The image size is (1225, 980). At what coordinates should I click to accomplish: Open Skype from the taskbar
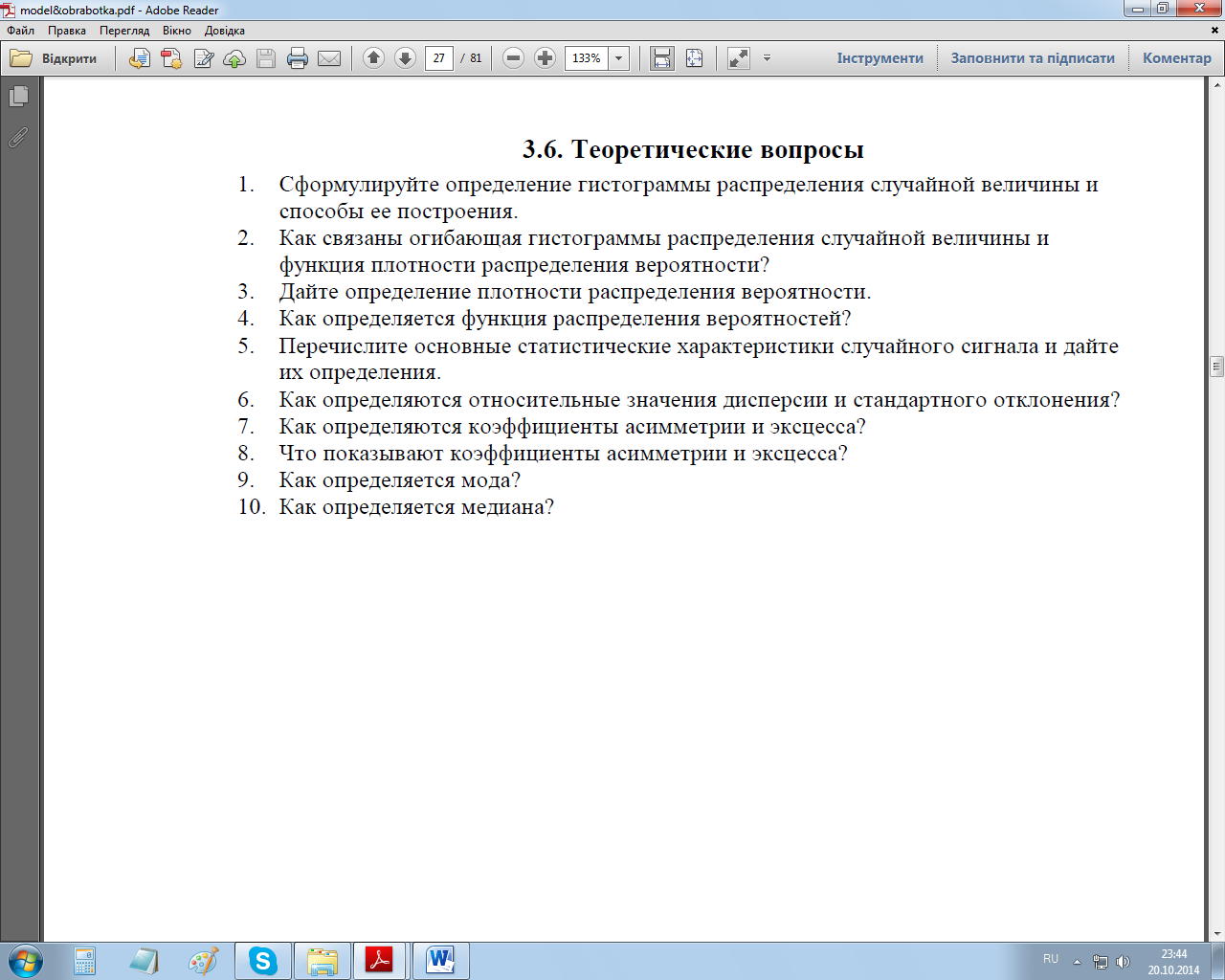point(262,961)
